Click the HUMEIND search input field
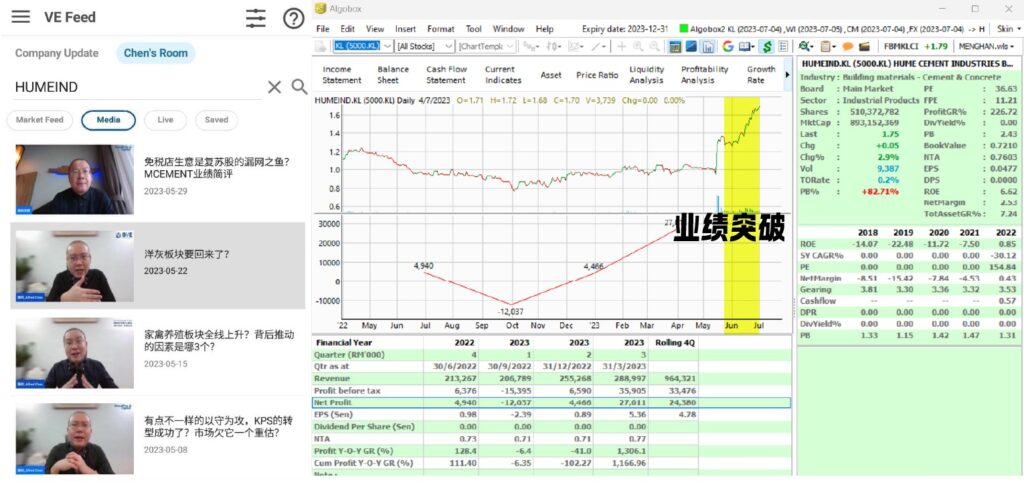The height and width of the screenshot is (481, 1024). pyautogui.click(x=137, y=87)
